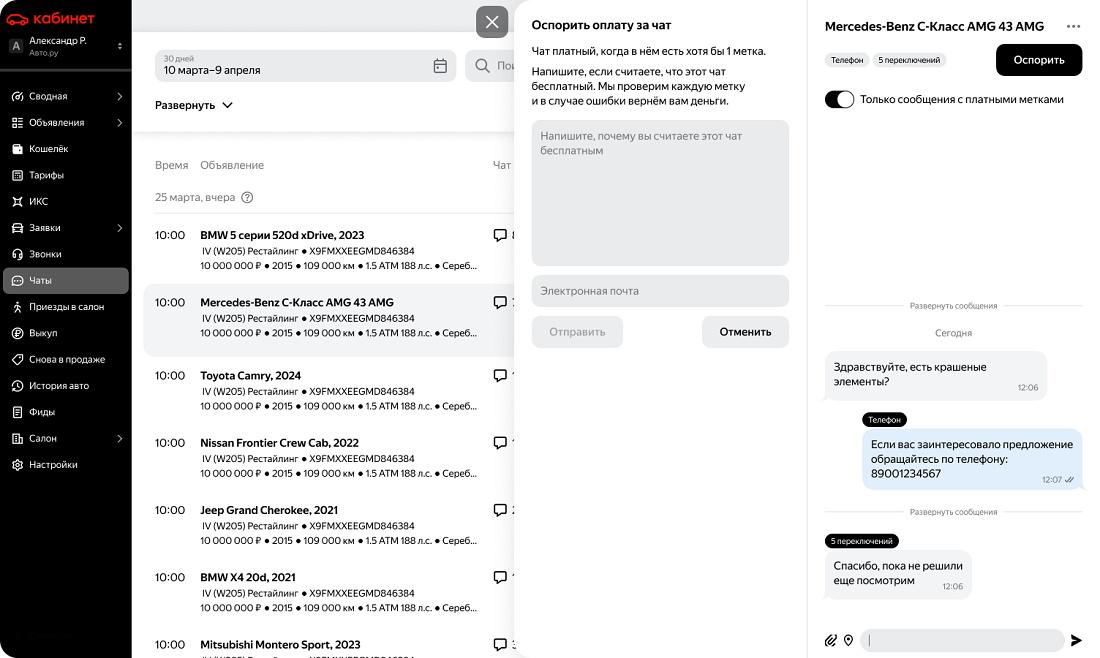
Task: Click the paperclip attachment icon
Action: (830, 640)
